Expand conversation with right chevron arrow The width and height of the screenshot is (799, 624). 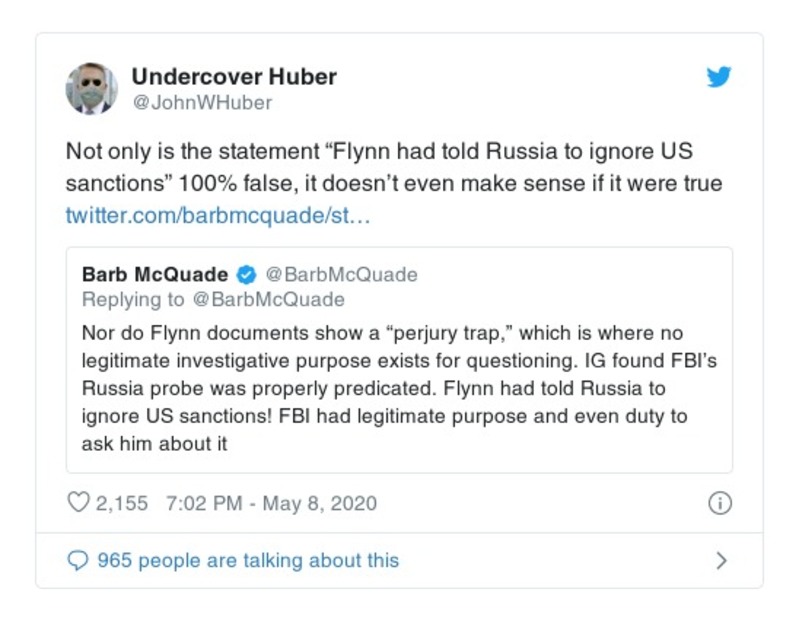(721, 561)
